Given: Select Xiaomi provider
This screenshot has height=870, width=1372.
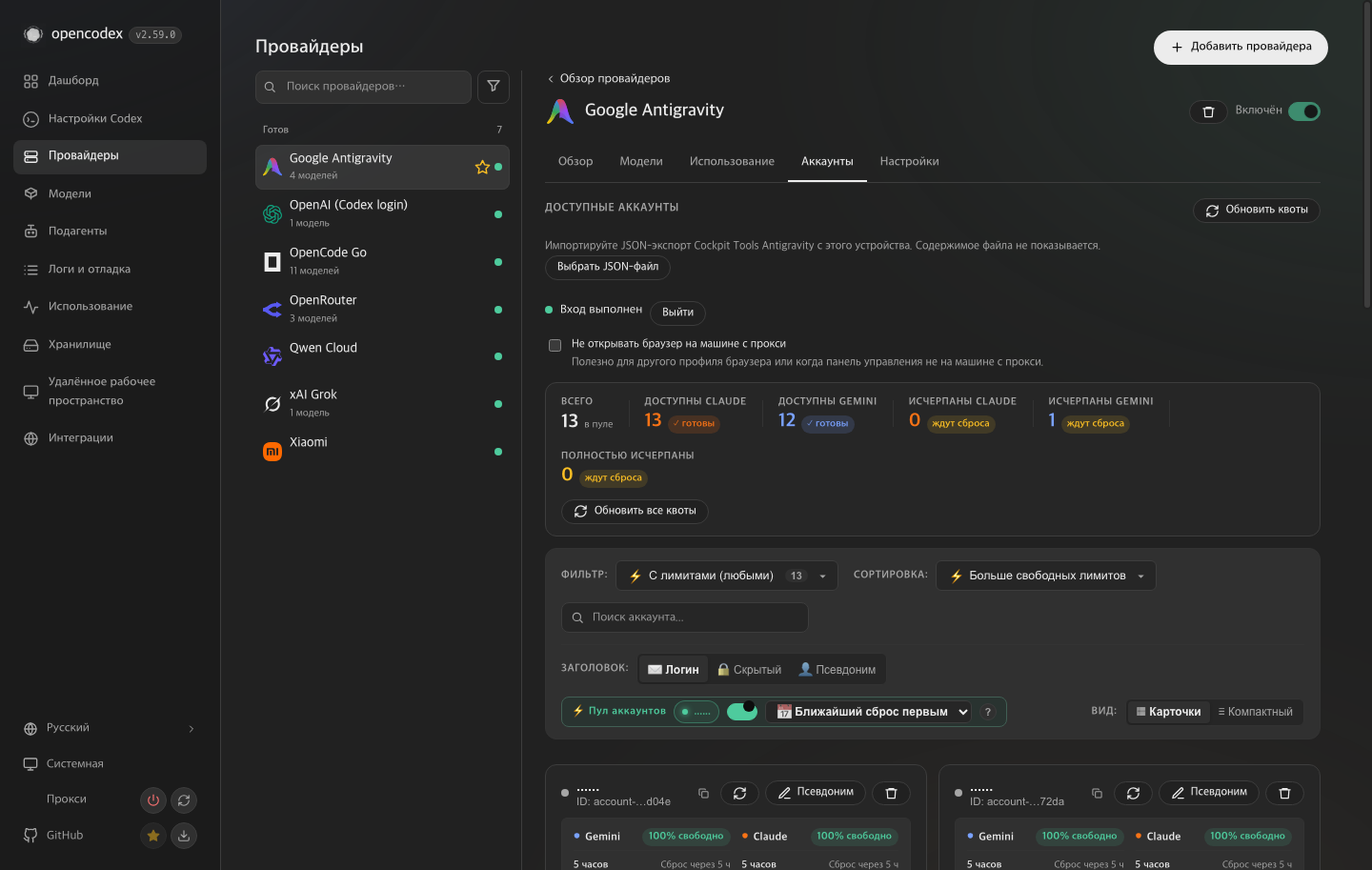Looking at the screenshot, I should pyautogui.click(x=382, y=451).
